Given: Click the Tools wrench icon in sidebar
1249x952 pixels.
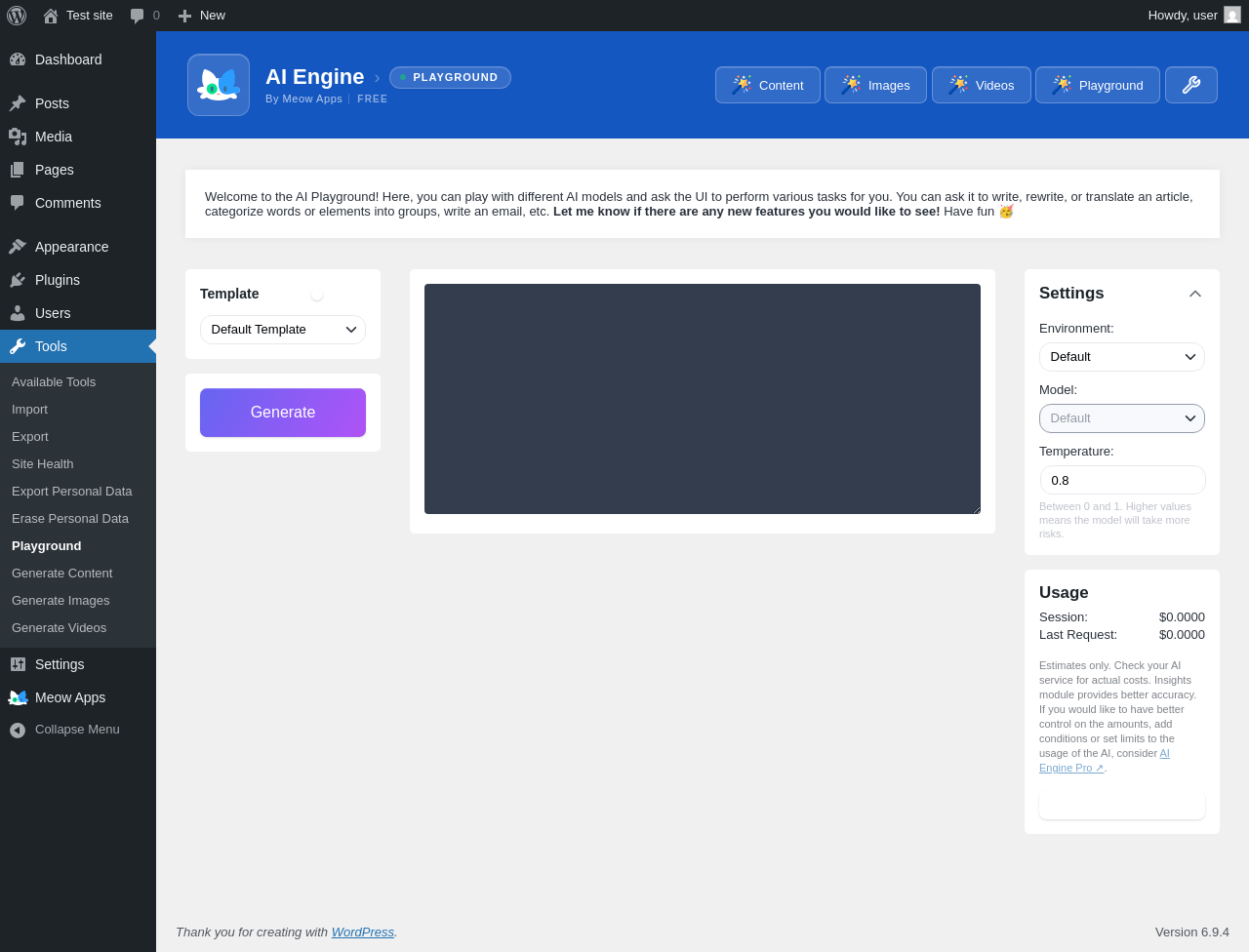Looking at the screenshot, I should 18,346.
